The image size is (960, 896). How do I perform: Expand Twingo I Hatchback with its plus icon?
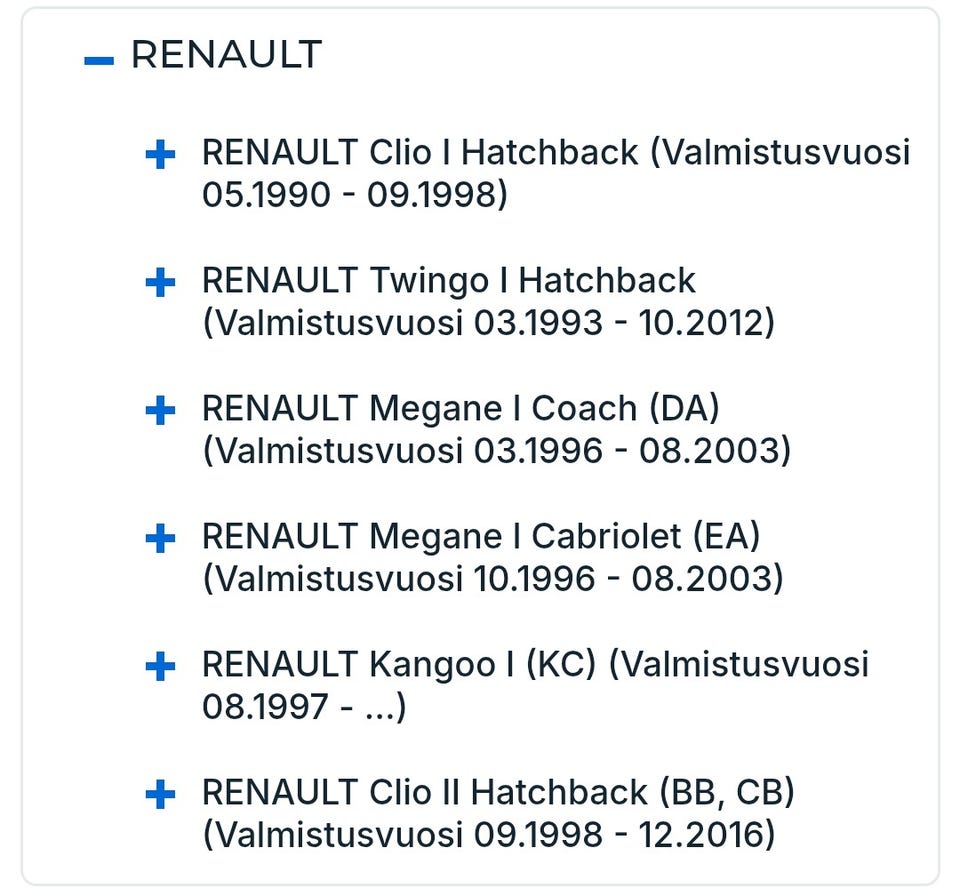point(160,283)
